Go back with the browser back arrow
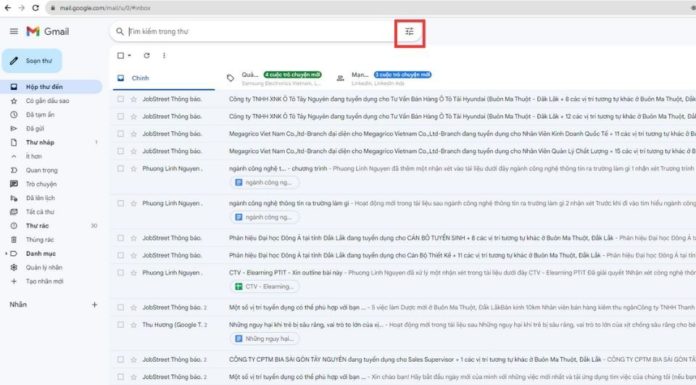 8,8
